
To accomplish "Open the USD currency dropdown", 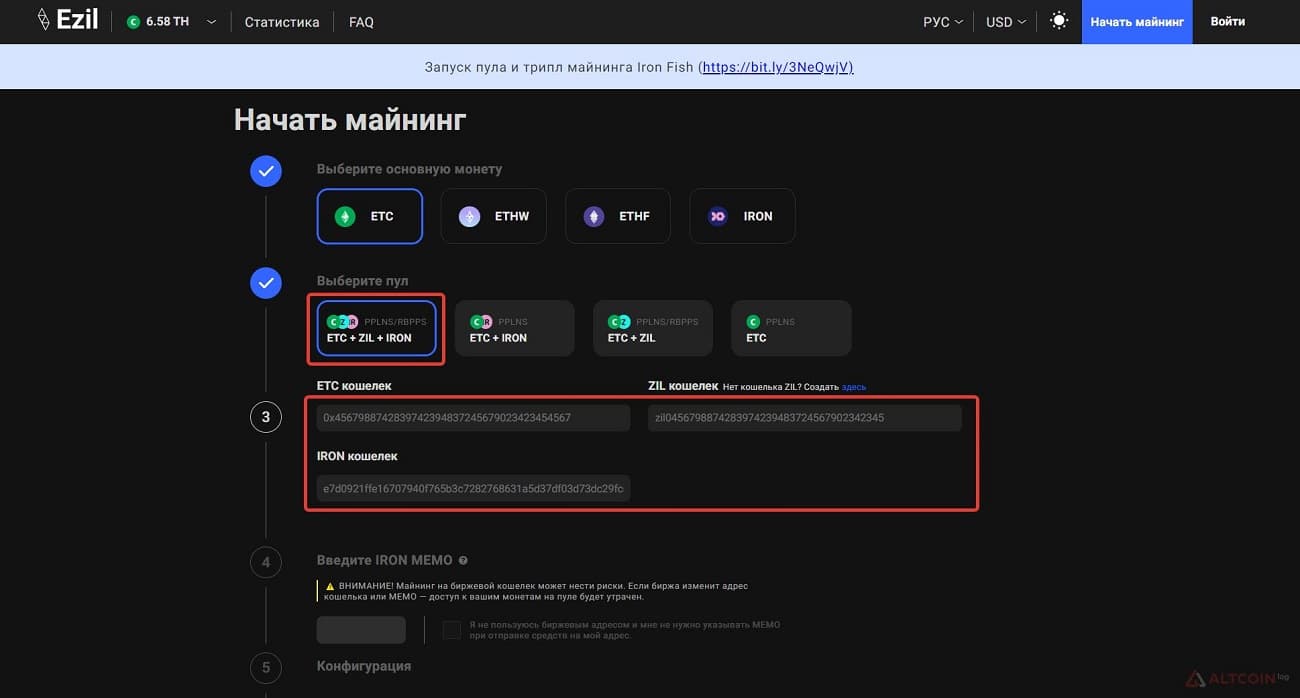I will 1006,22.
